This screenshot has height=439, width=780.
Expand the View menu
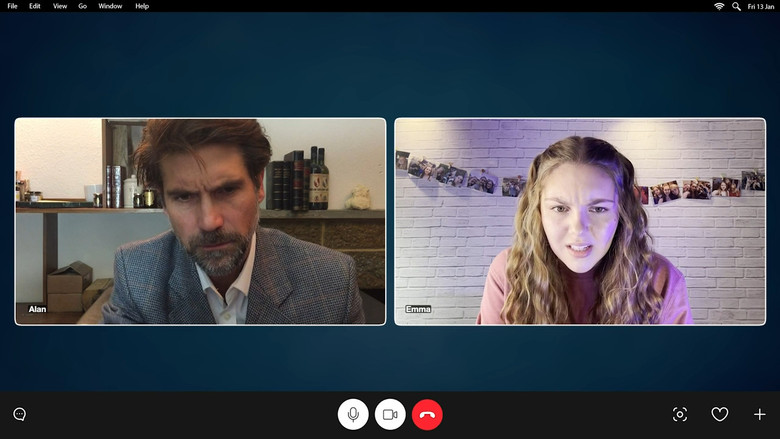point(60,6)
